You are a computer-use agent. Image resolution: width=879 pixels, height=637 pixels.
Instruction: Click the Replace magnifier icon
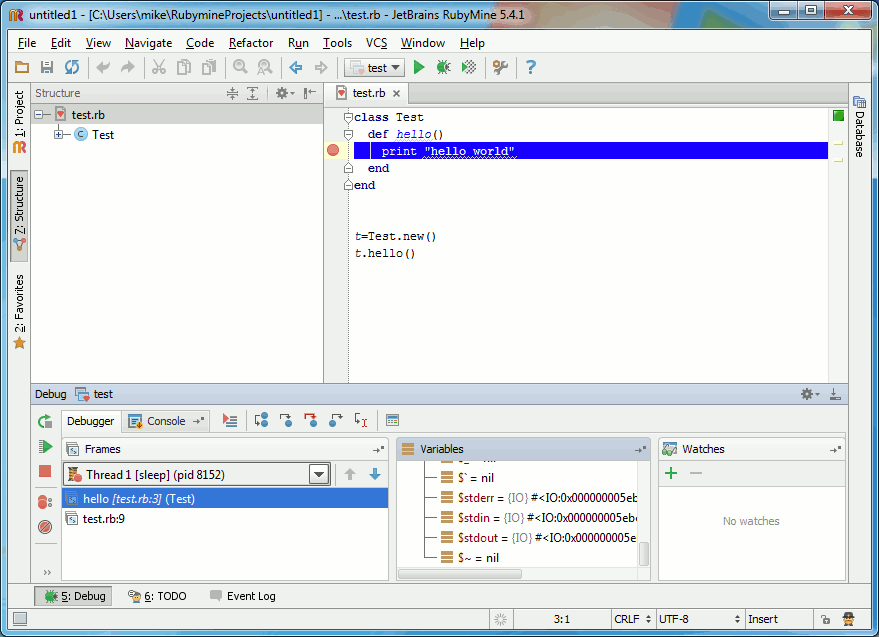tap(265, 68)
